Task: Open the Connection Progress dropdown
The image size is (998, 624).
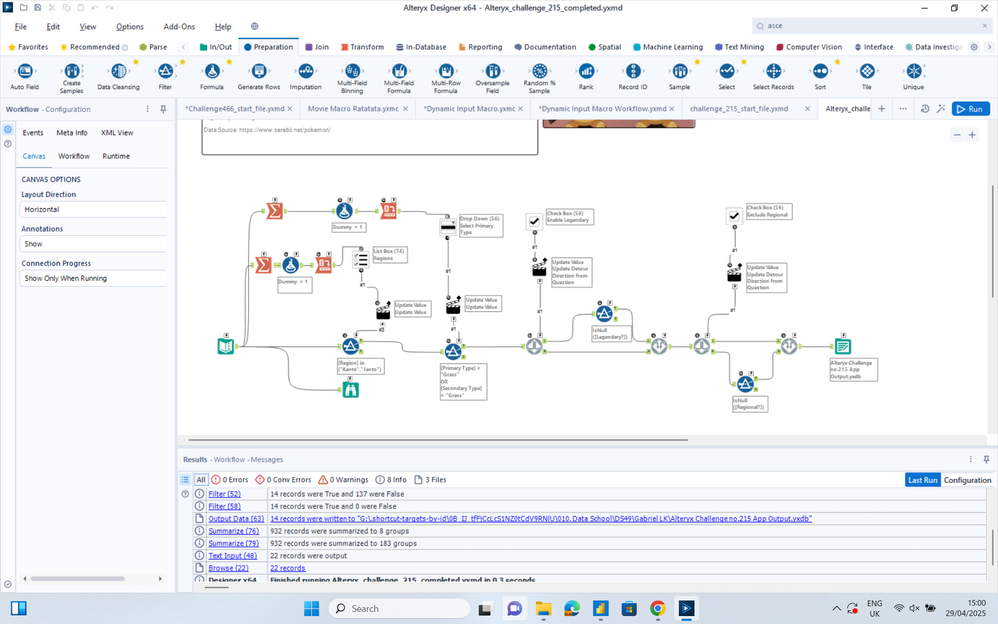Action: [x=93, y=278]
